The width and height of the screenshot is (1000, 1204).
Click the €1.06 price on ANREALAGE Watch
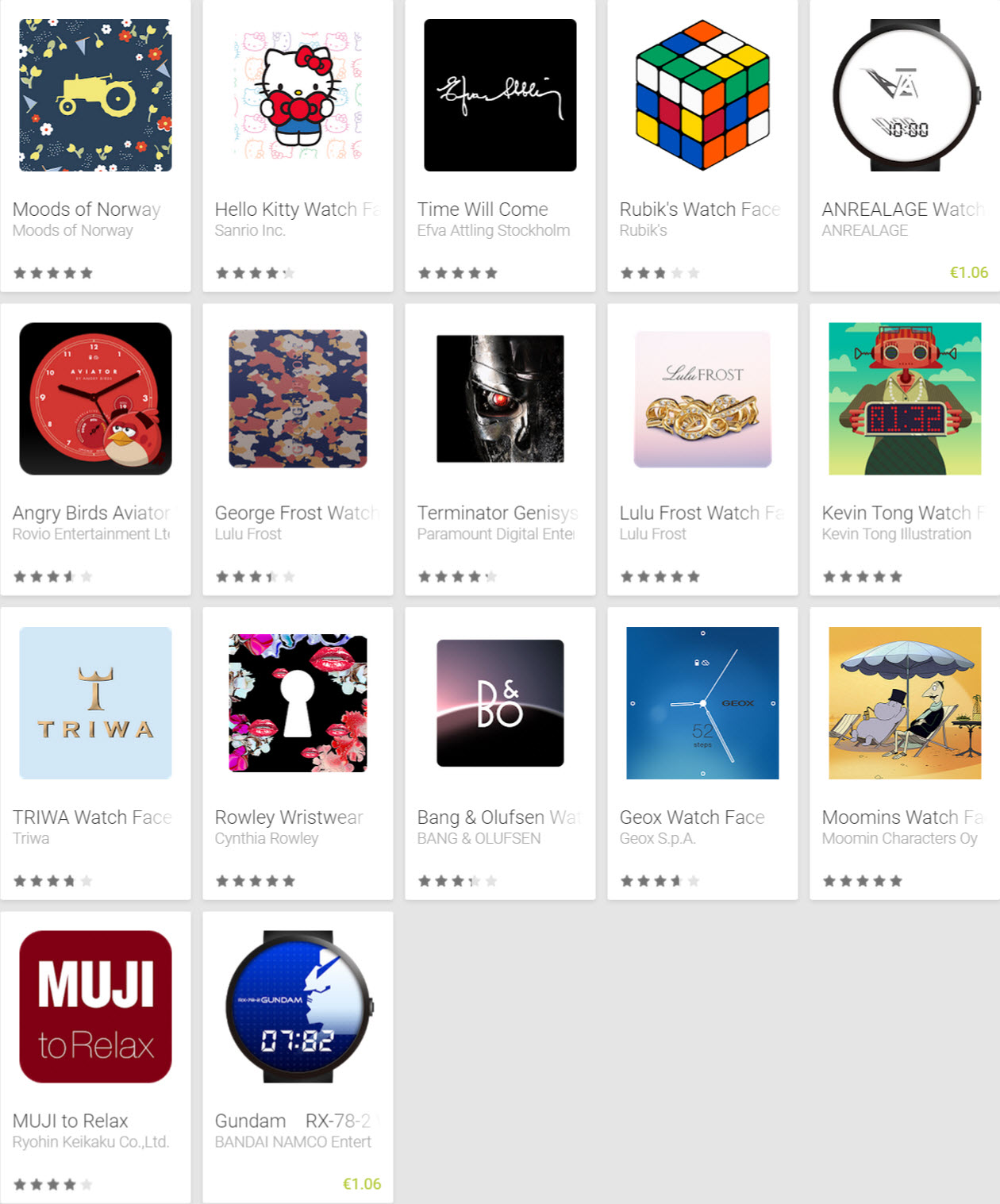point(969,272)
